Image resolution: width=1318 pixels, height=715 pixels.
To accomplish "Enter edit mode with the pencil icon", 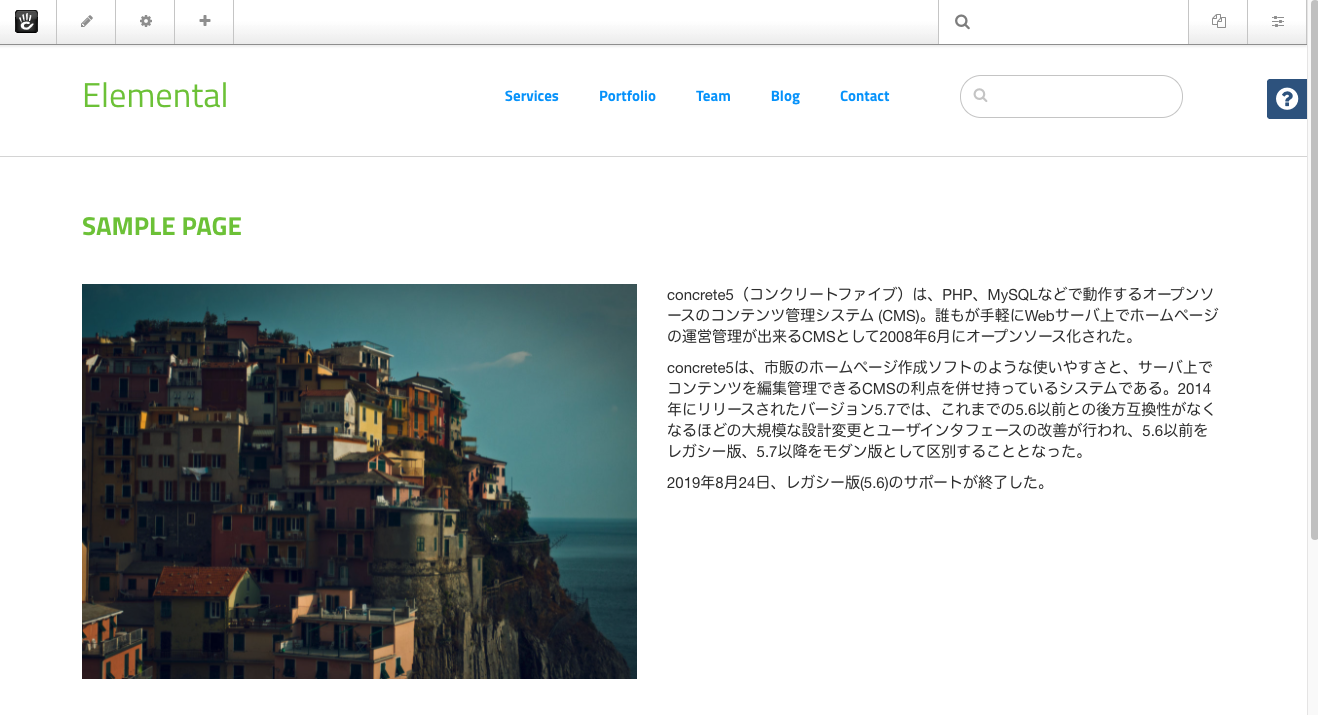I will [85, 21].
